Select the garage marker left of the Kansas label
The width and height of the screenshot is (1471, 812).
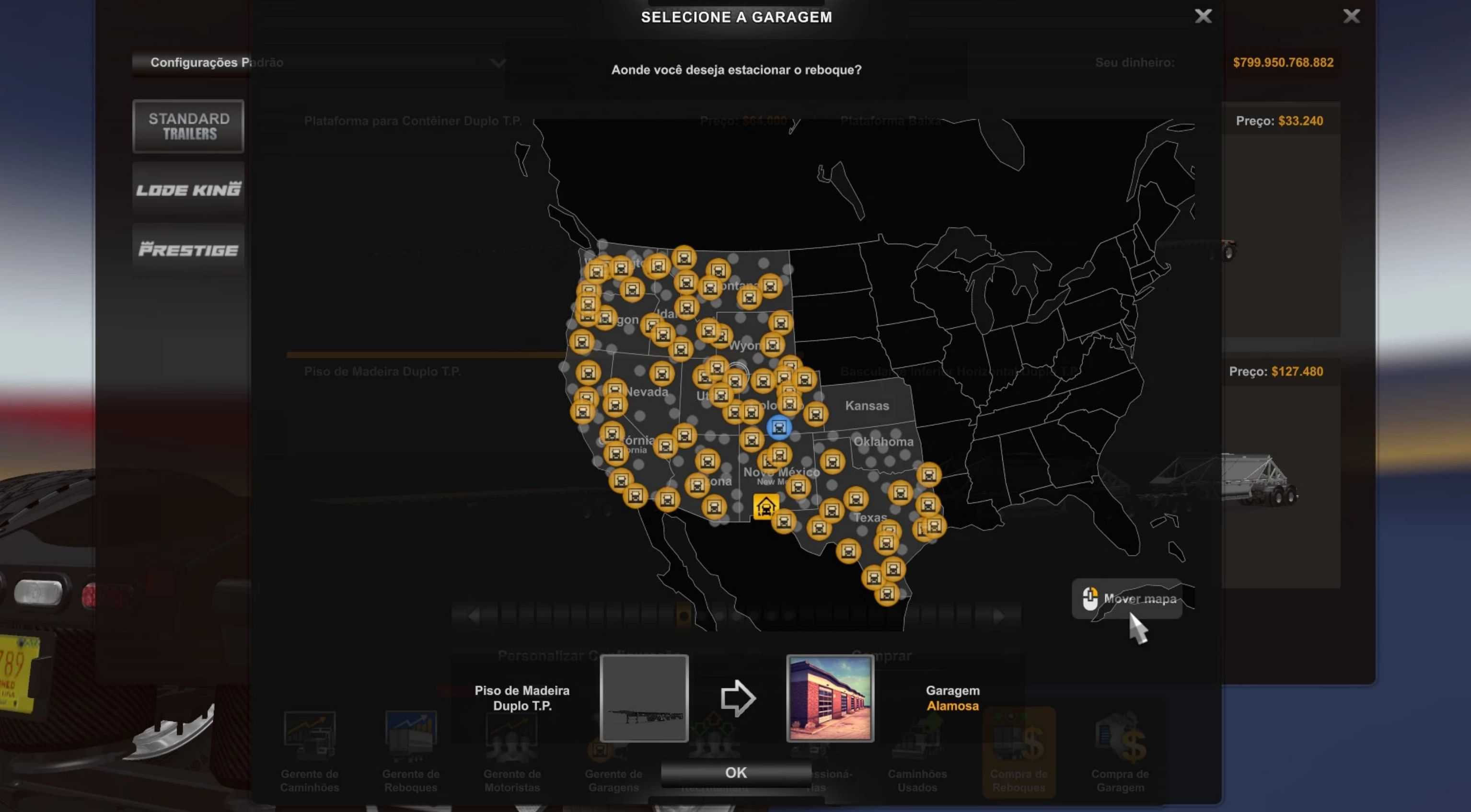815,414
